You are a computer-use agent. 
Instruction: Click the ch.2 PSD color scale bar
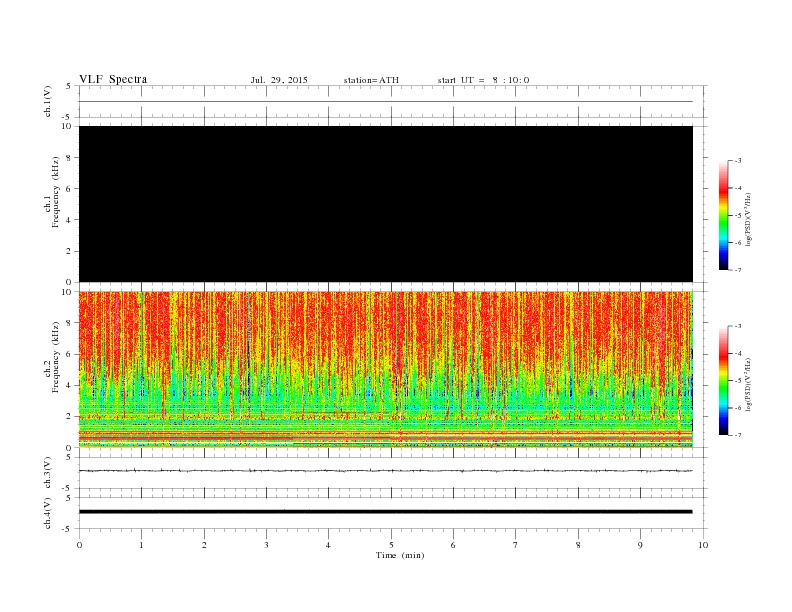point(723,381)
